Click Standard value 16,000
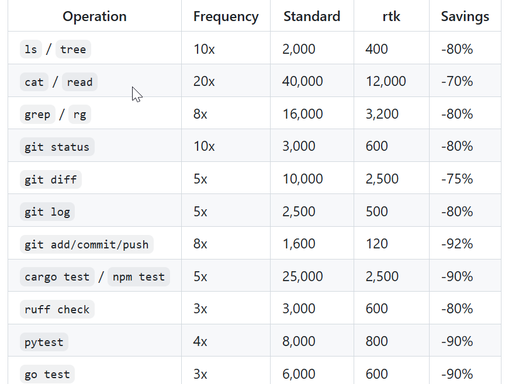This screenshot has width=512, height=384. pos(303,114)
